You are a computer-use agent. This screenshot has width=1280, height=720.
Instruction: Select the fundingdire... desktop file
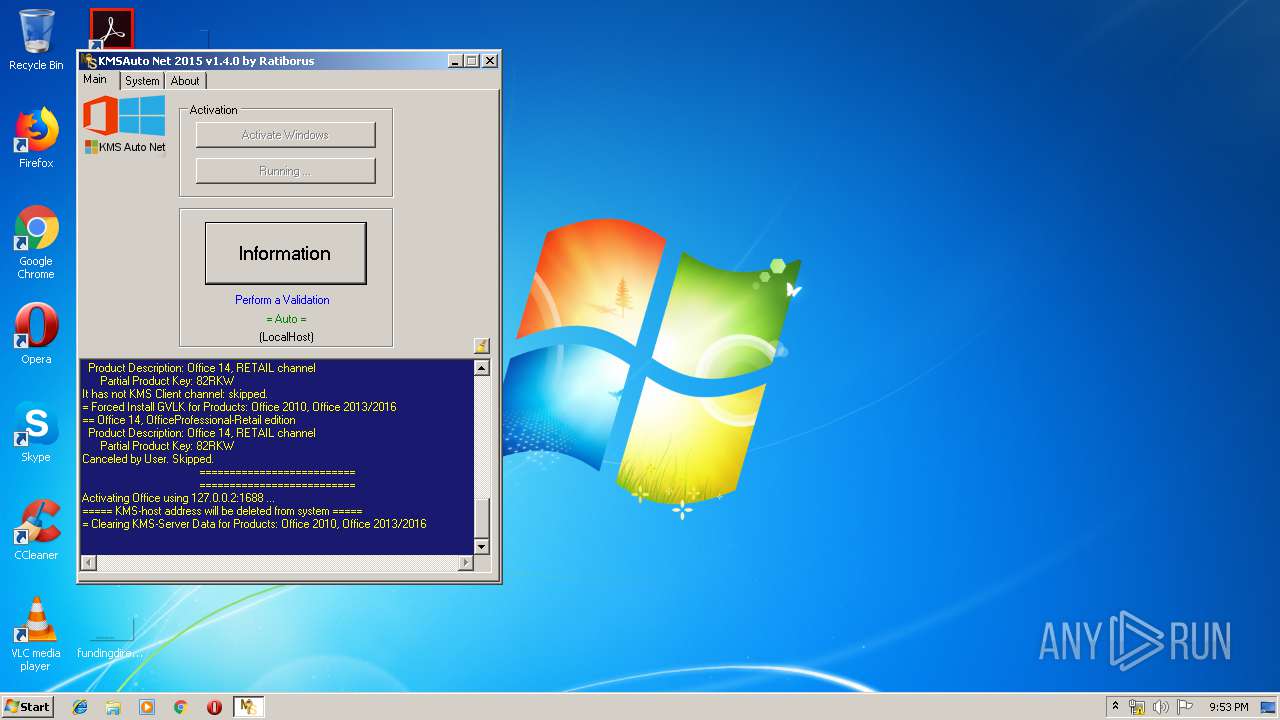(110, 636)
